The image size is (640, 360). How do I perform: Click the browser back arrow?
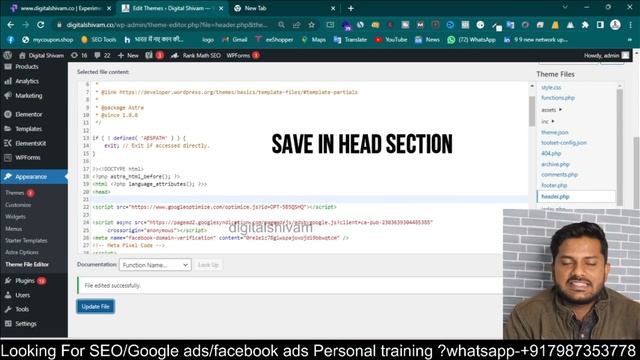click(x=11, y=25)
